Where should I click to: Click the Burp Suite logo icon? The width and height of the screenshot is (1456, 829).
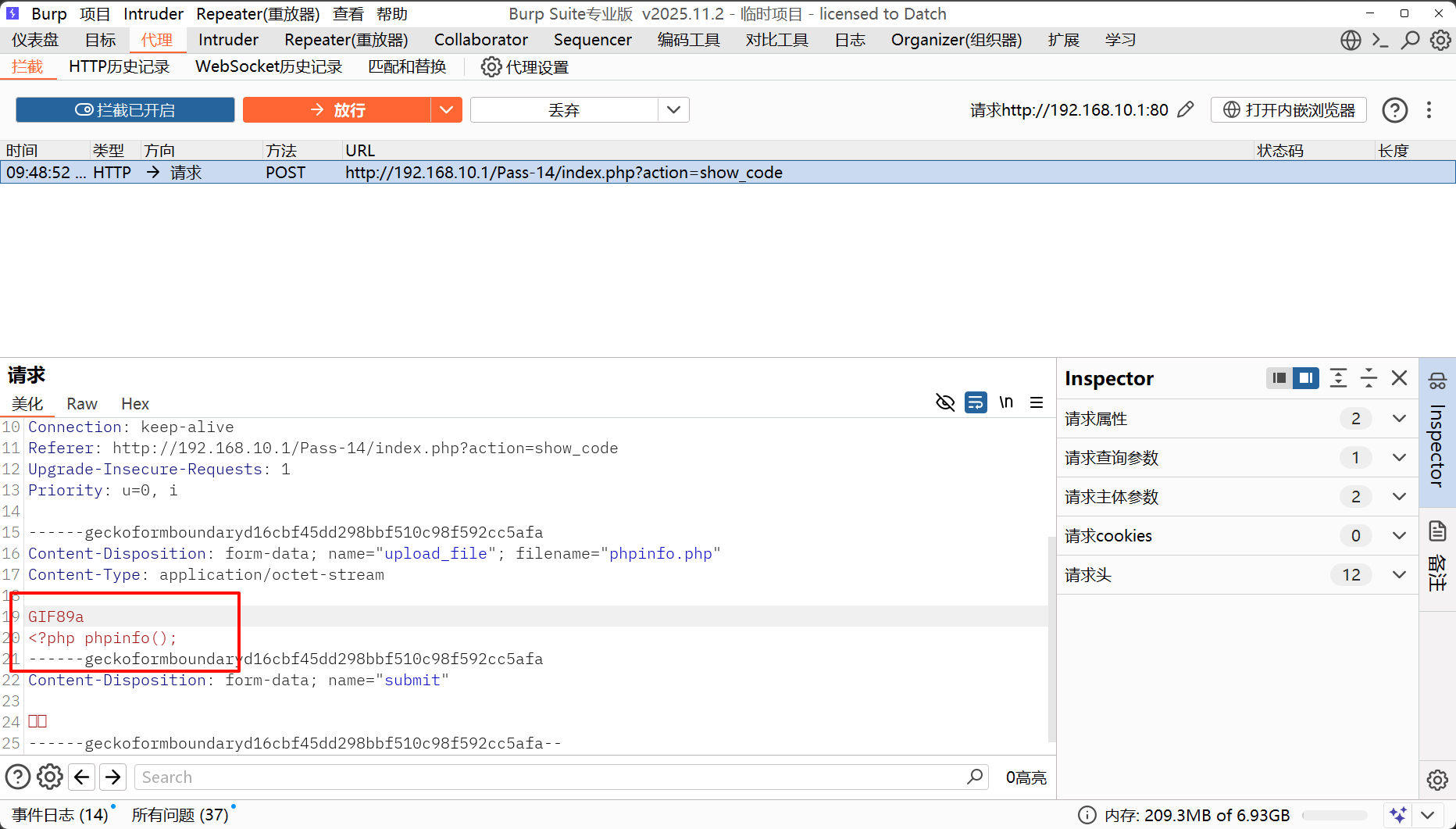12,13
